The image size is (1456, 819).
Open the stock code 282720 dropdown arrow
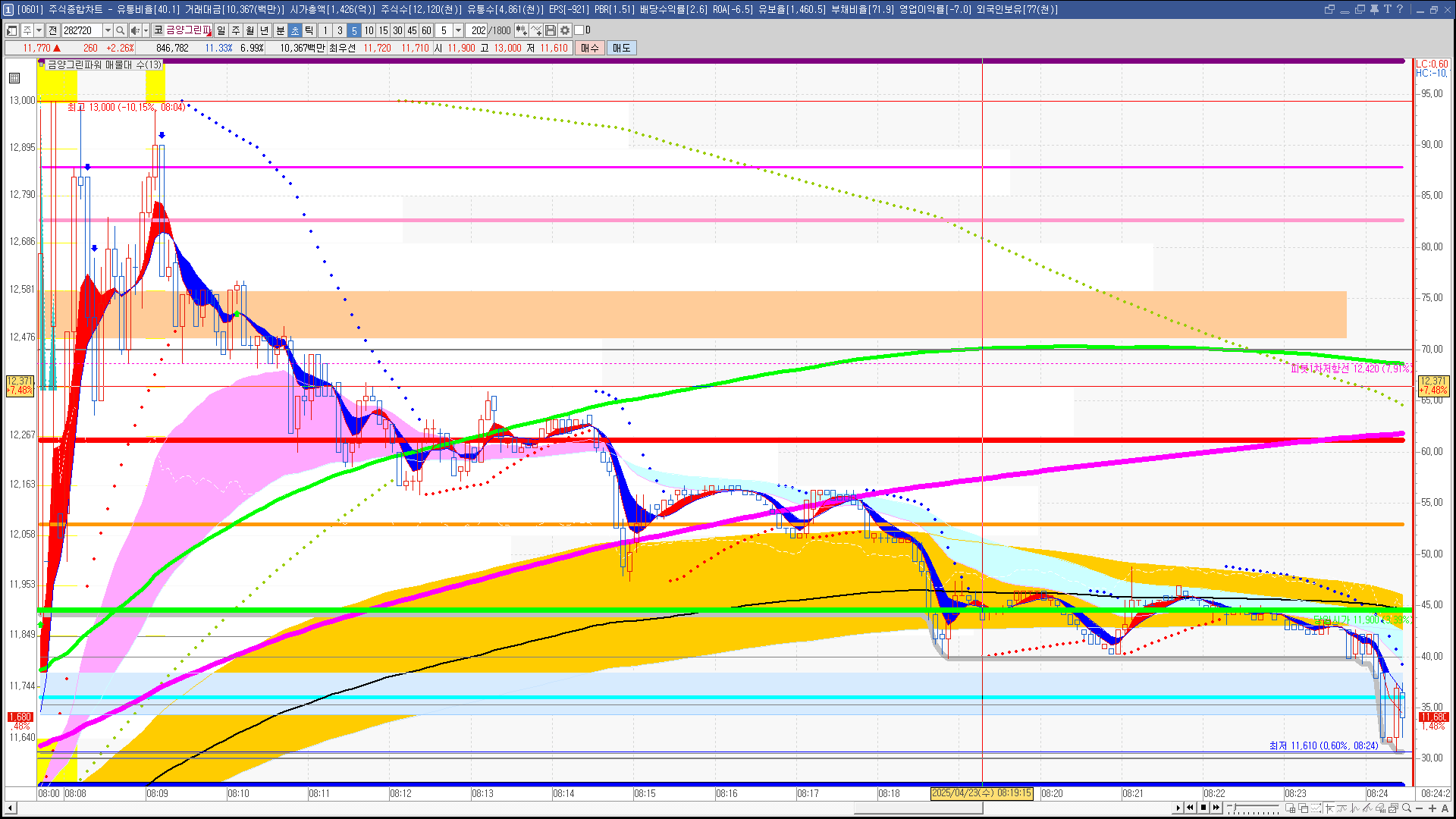pyautogui.click(x=108, y=30)
